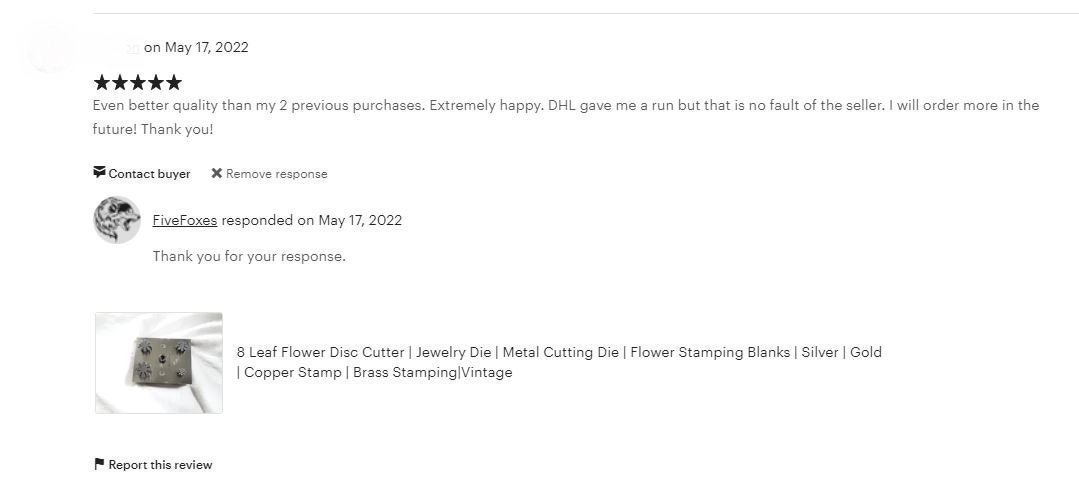
Task: Choose the Remove response text link
Action: tap(276, 174)
